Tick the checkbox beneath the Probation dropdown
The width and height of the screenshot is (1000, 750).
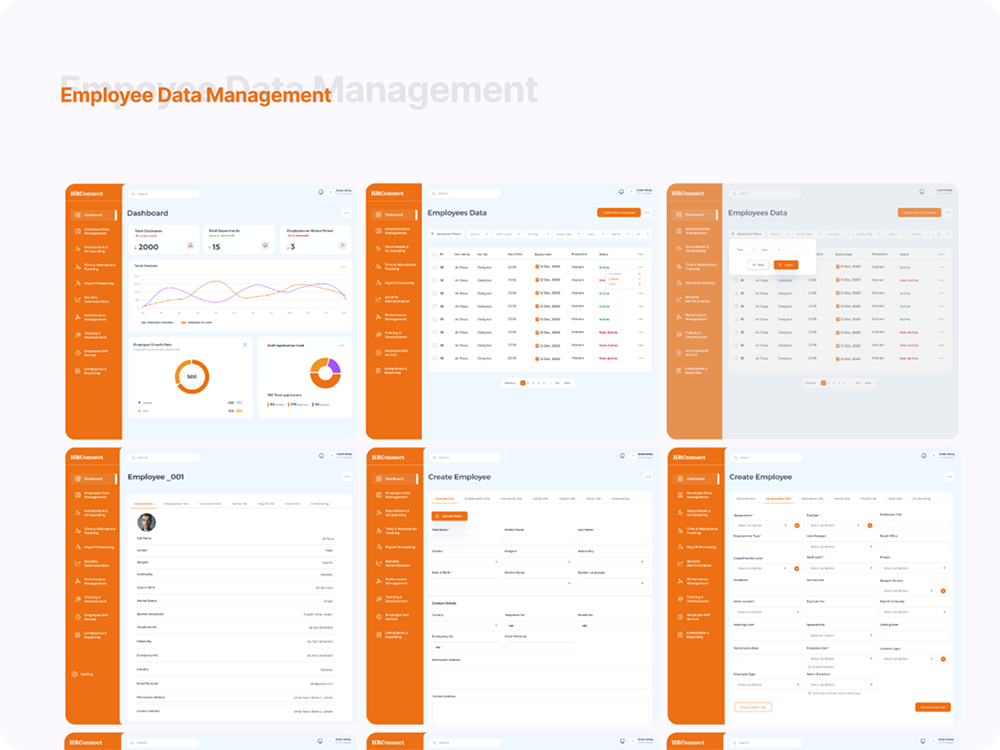point(810,667)
